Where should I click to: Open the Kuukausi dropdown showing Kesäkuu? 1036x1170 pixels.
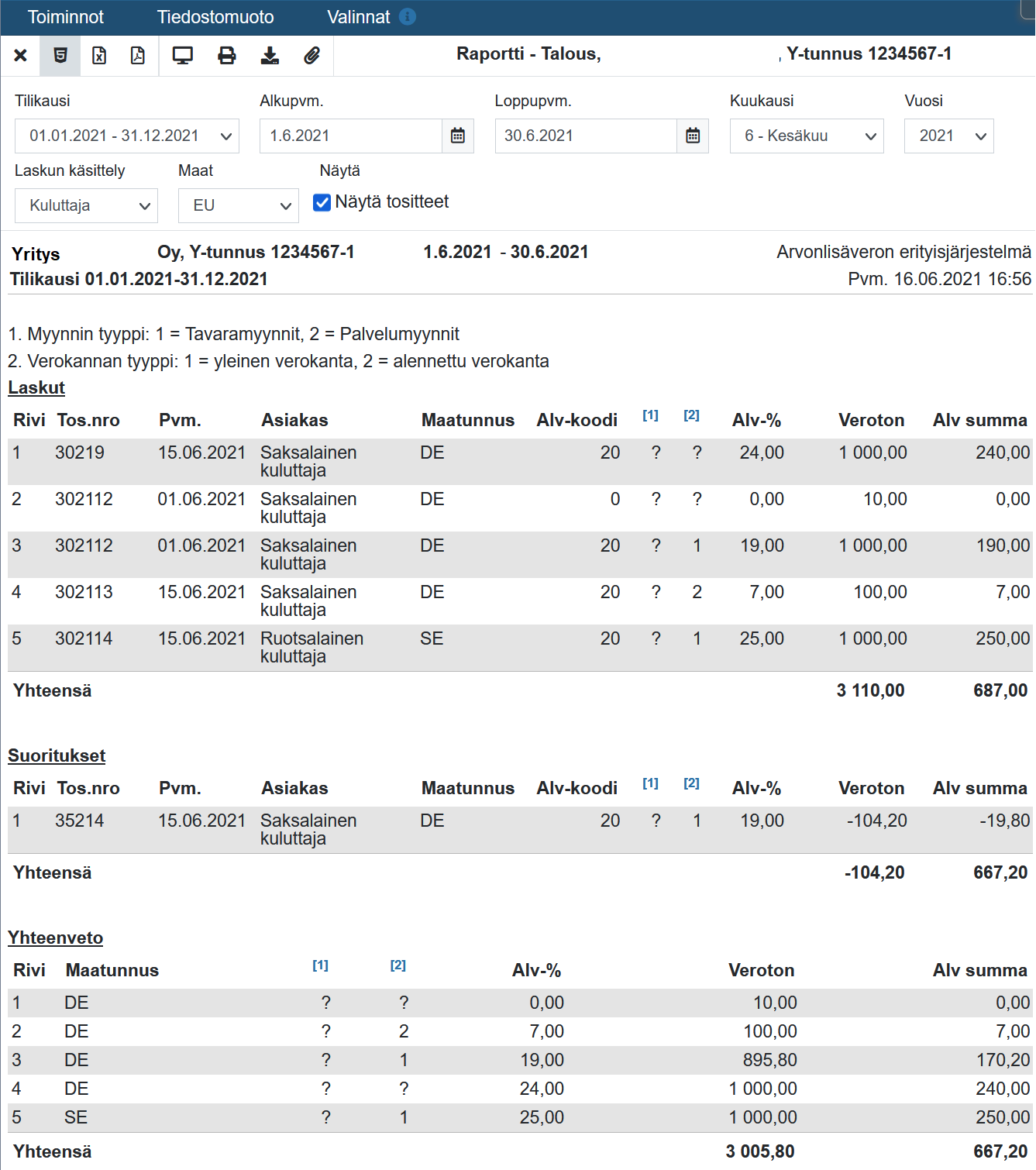click(x=807, y=136)
